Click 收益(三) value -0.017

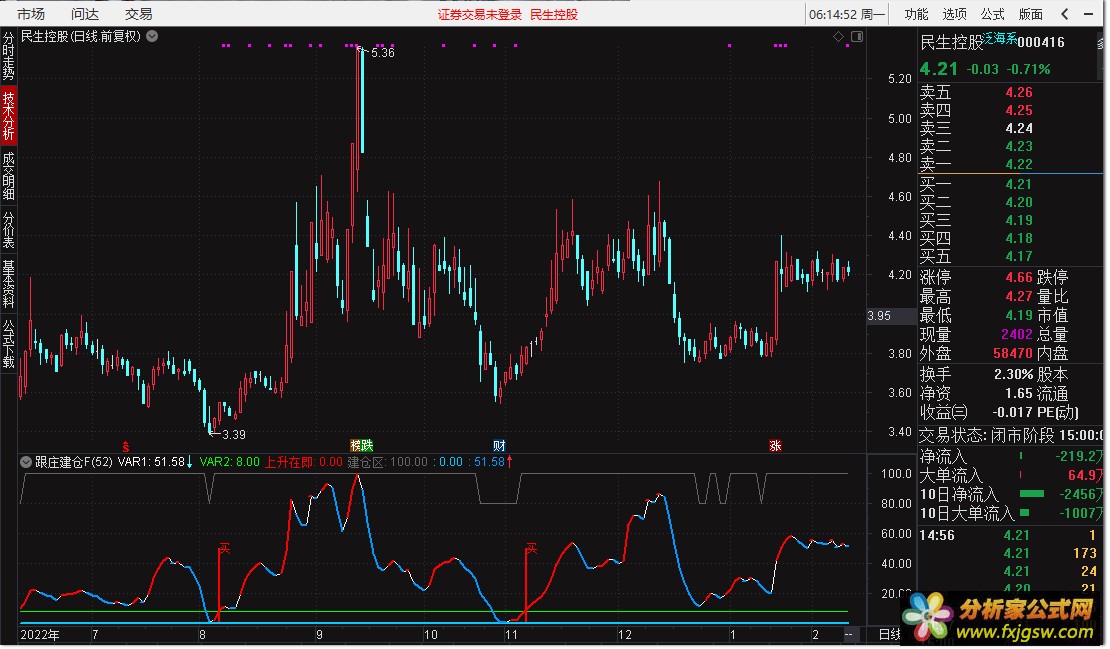tap(1012, 413)
